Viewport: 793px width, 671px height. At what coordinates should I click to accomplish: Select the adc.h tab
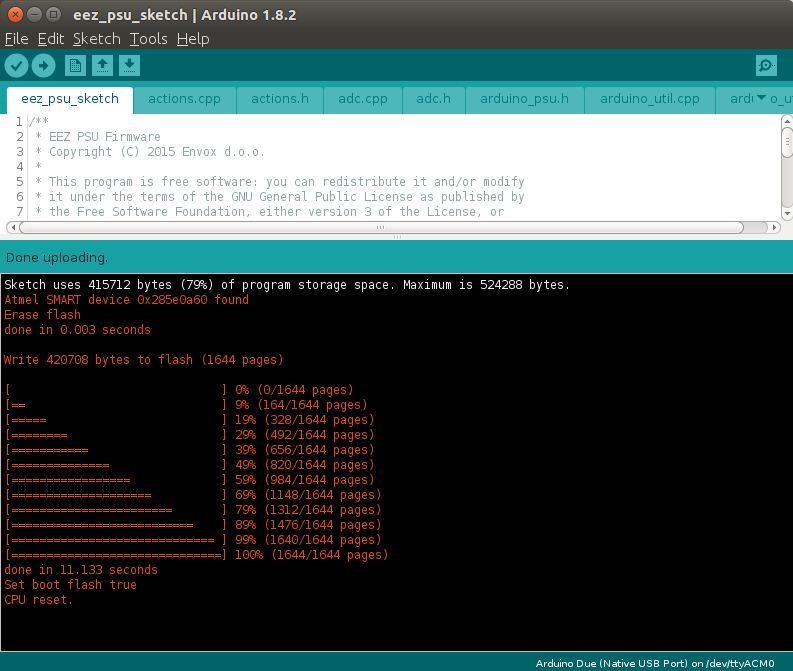click(x=433, y=99)
